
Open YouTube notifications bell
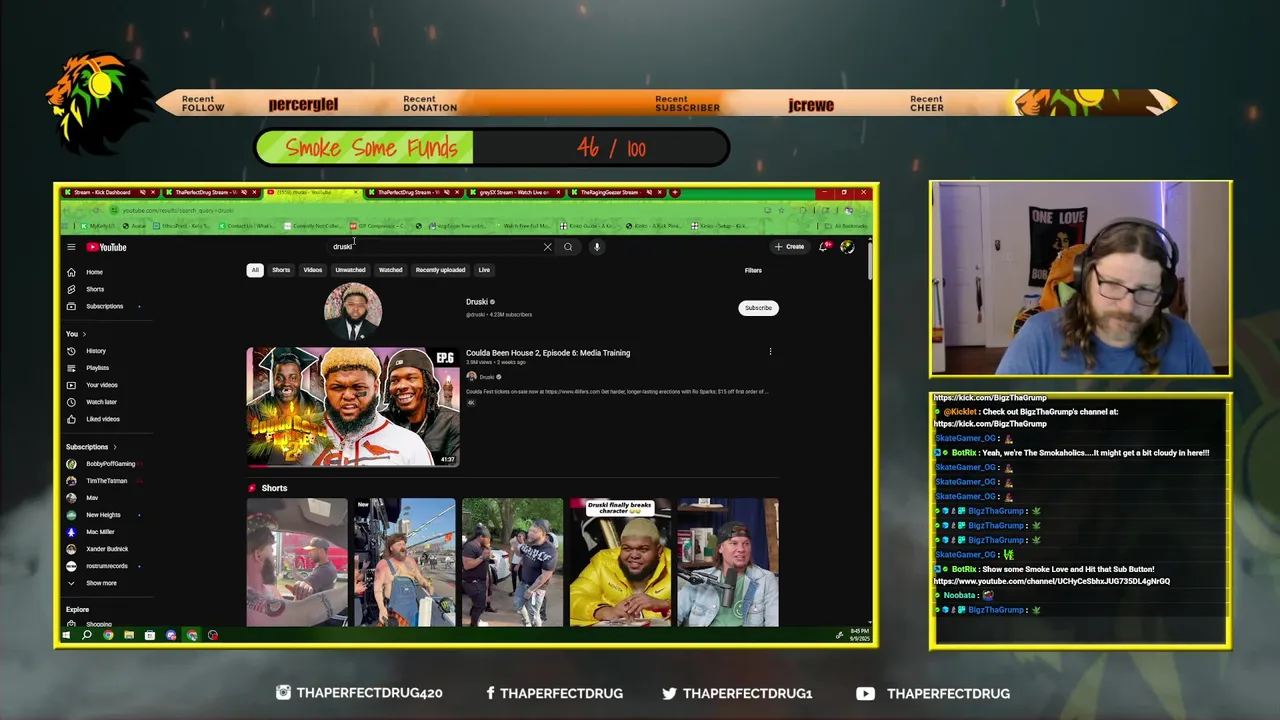tap(824, 247)
